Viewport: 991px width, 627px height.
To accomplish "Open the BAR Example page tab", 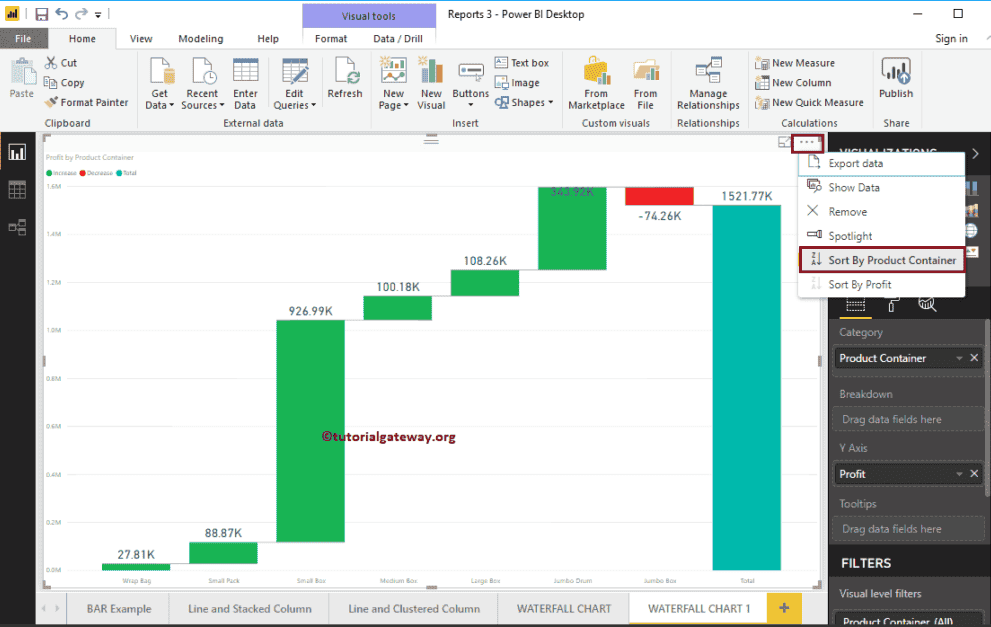I will [119, 609].
